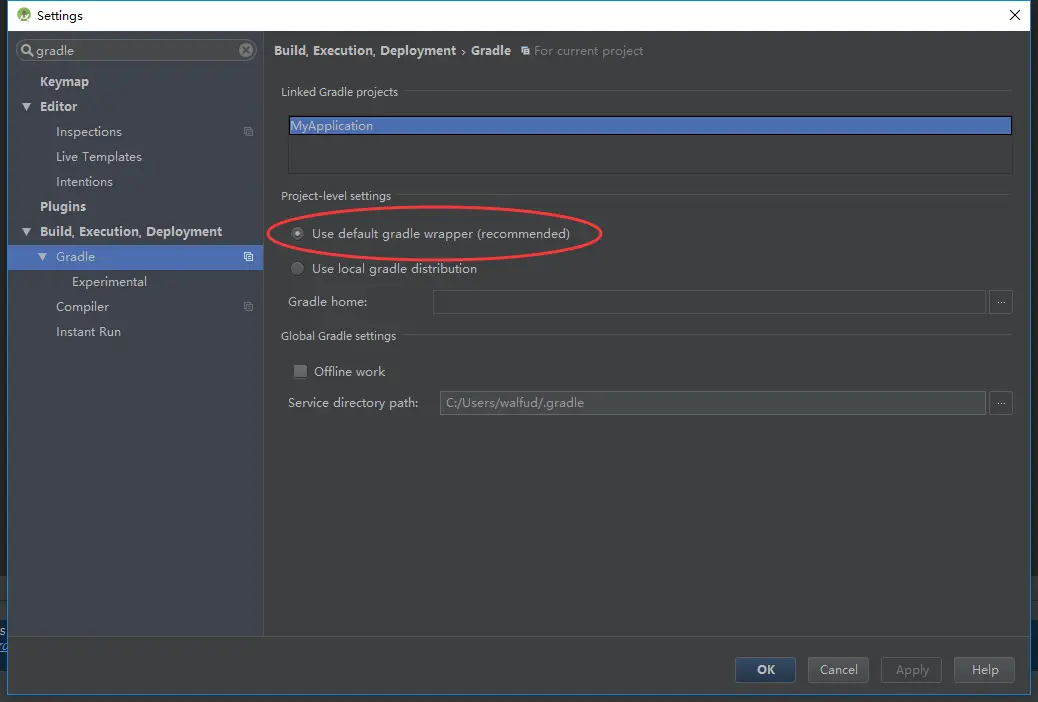The image size is (1038, 702).
Task: Open Help for Gradle settings
Action: [x=984, y=670]
